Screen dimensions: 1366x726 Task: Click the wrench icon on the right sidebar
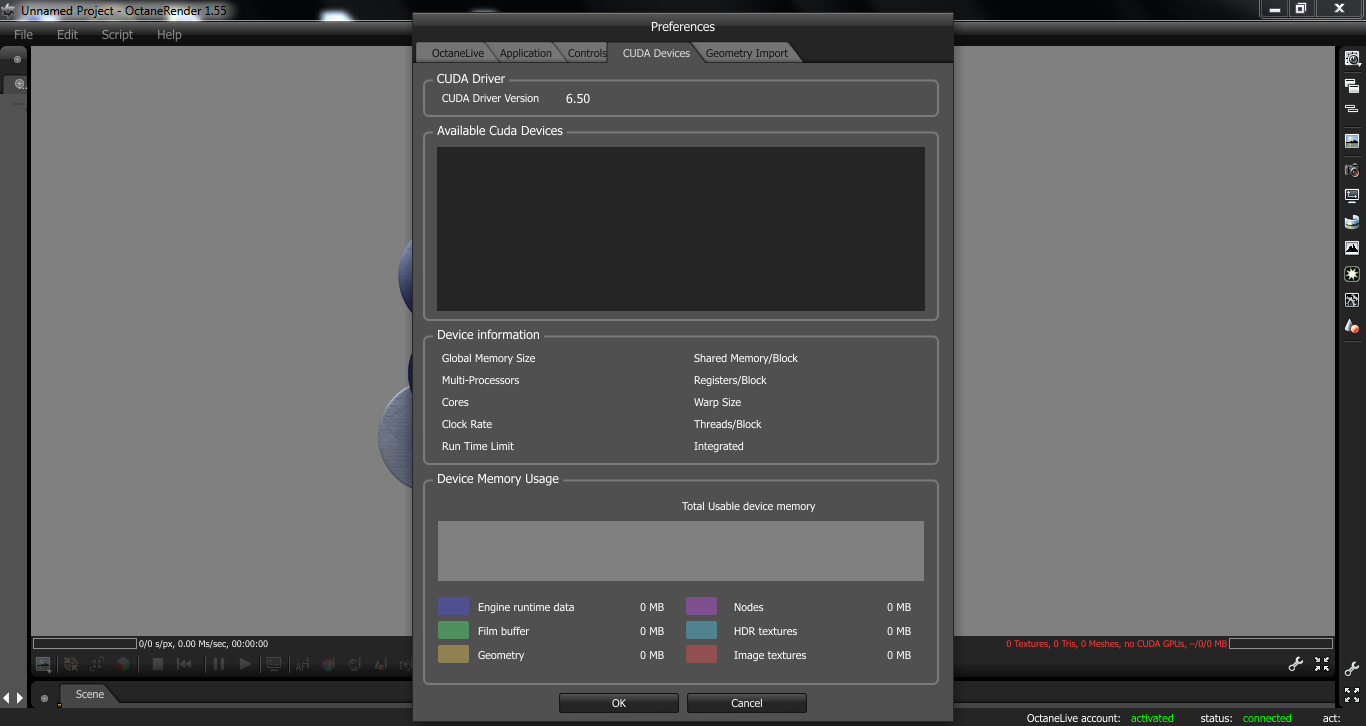(1352, 669)
